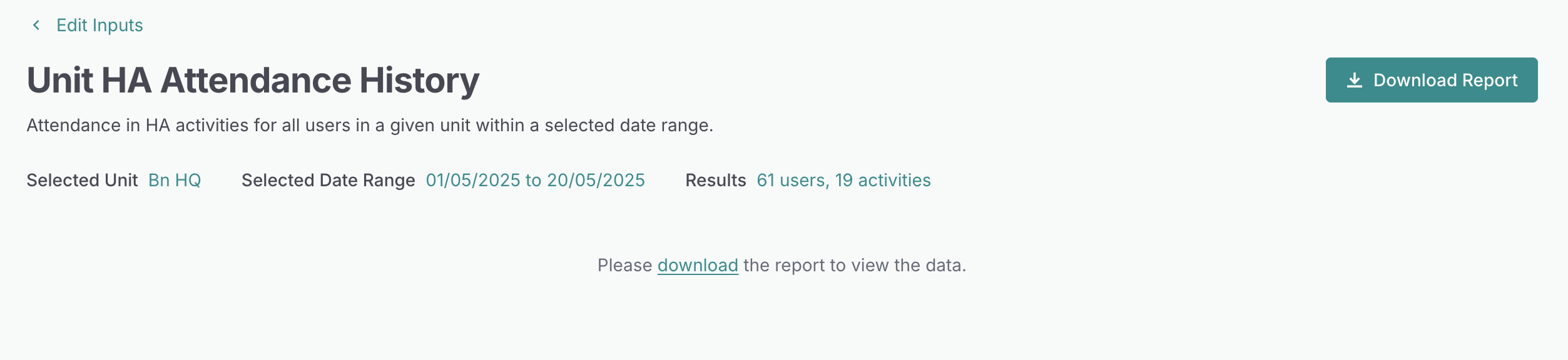
Task: Click the download arrow icon in the button
Action: 1354,80
